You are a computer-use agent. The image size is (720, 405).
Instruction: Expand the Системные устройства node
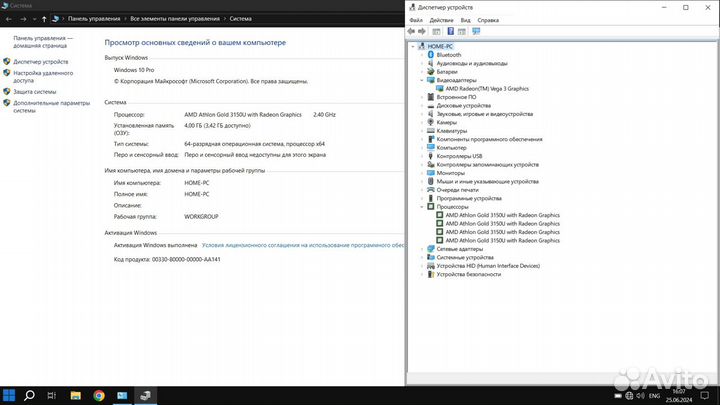422,257
